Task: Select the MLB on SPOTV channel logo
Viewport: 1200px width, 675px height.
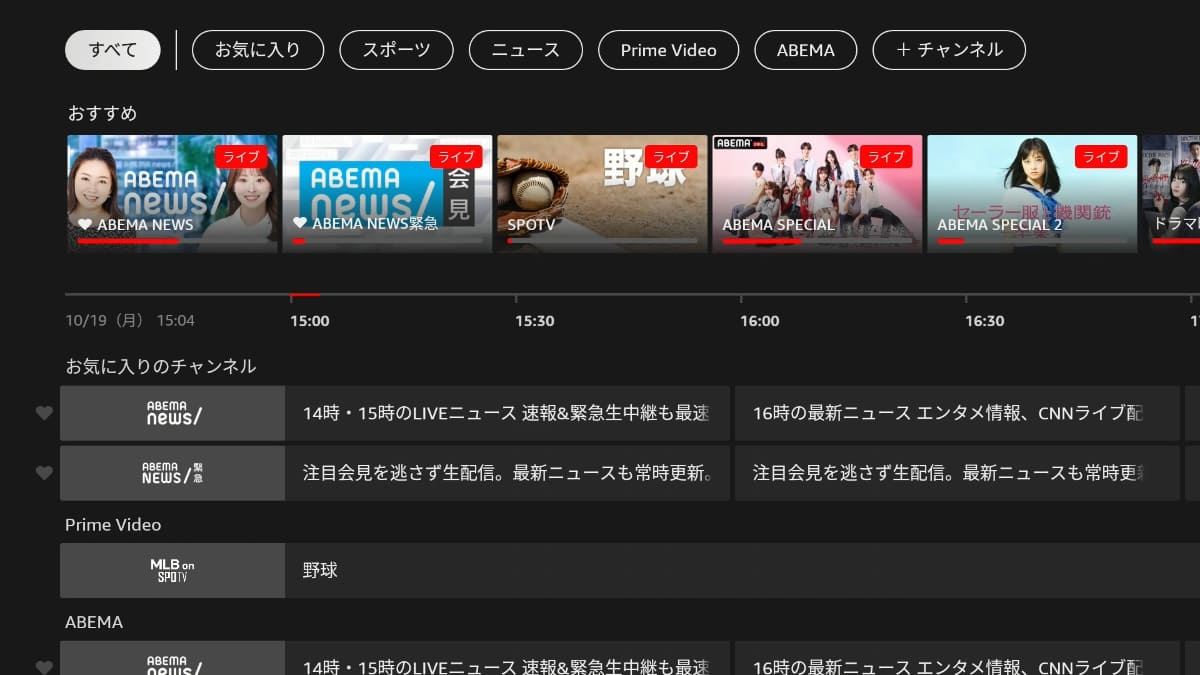Action: tap(172, 571)
